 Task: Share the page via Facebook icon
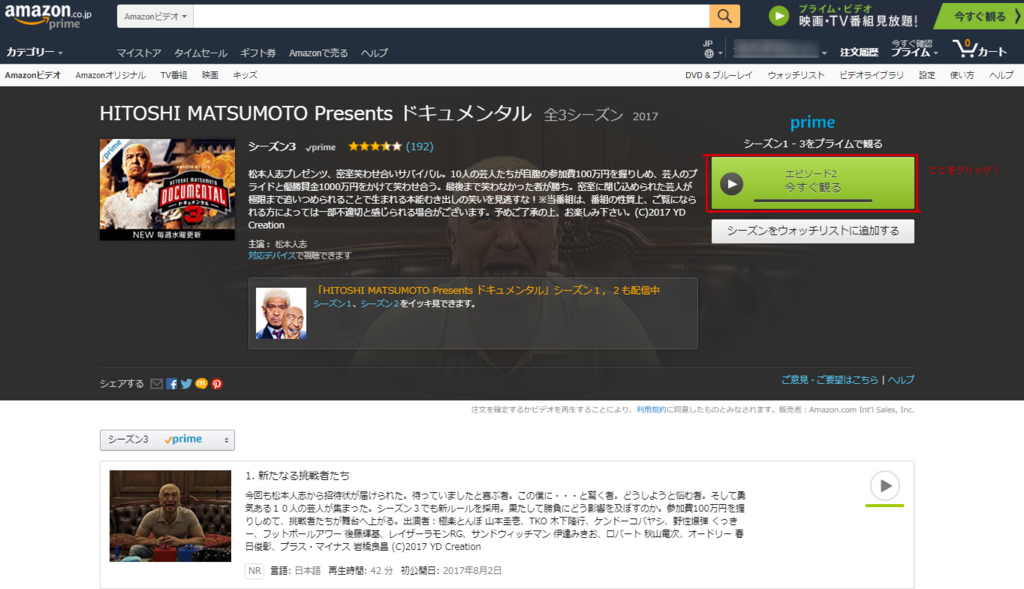coord(171,384)
